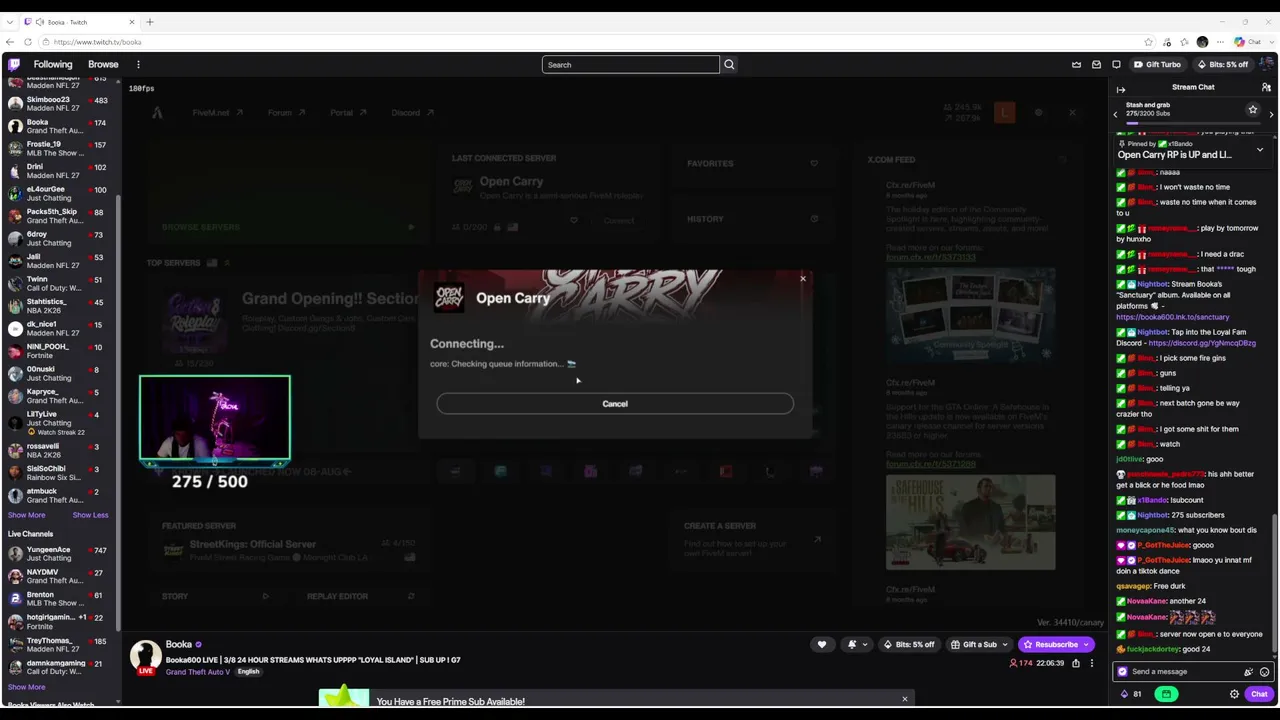Open the channel points balance 81

[1130, 694]
